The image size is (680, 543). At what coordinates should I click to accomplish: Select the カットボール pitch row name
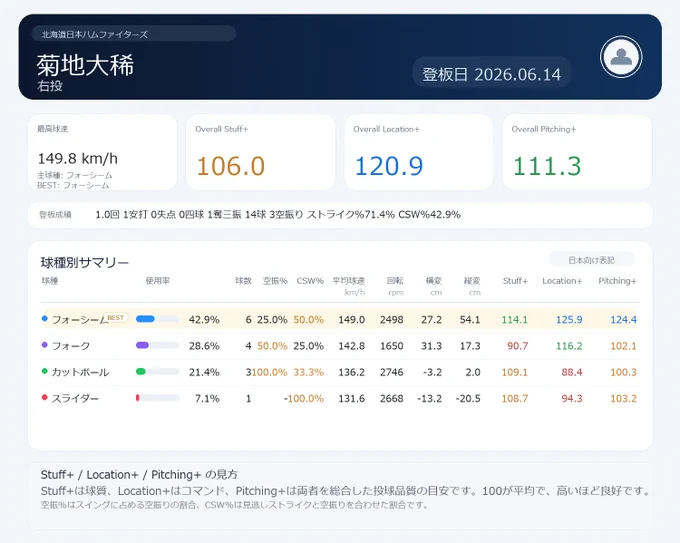[x=80, y=372]
